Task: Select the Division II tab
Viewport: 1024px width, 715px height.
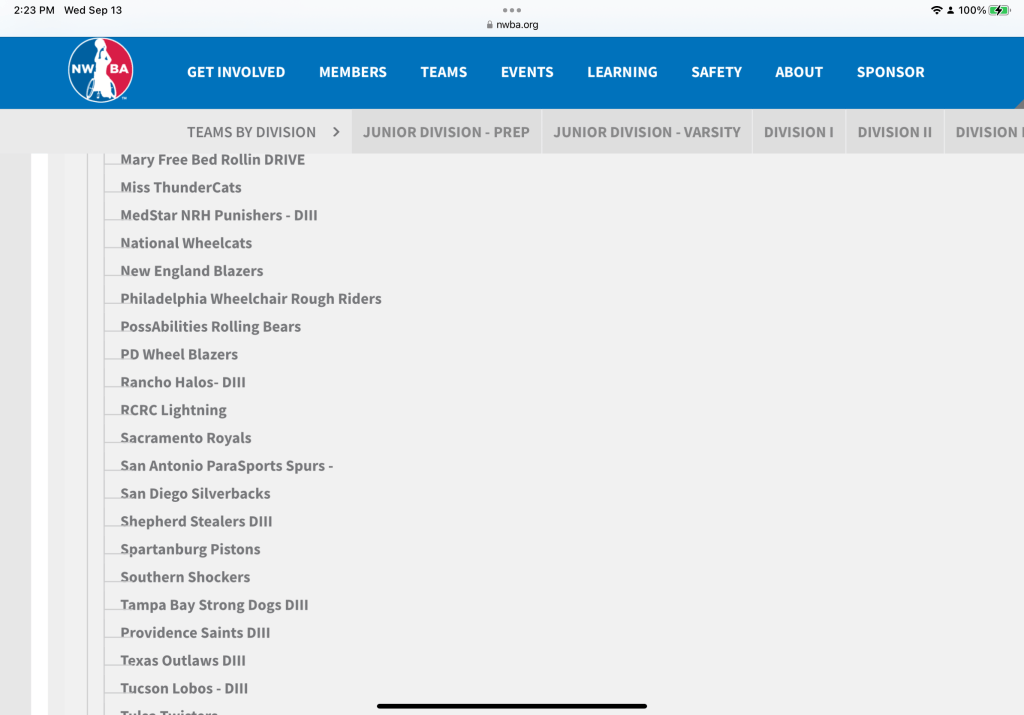Action: coord(894,132)
